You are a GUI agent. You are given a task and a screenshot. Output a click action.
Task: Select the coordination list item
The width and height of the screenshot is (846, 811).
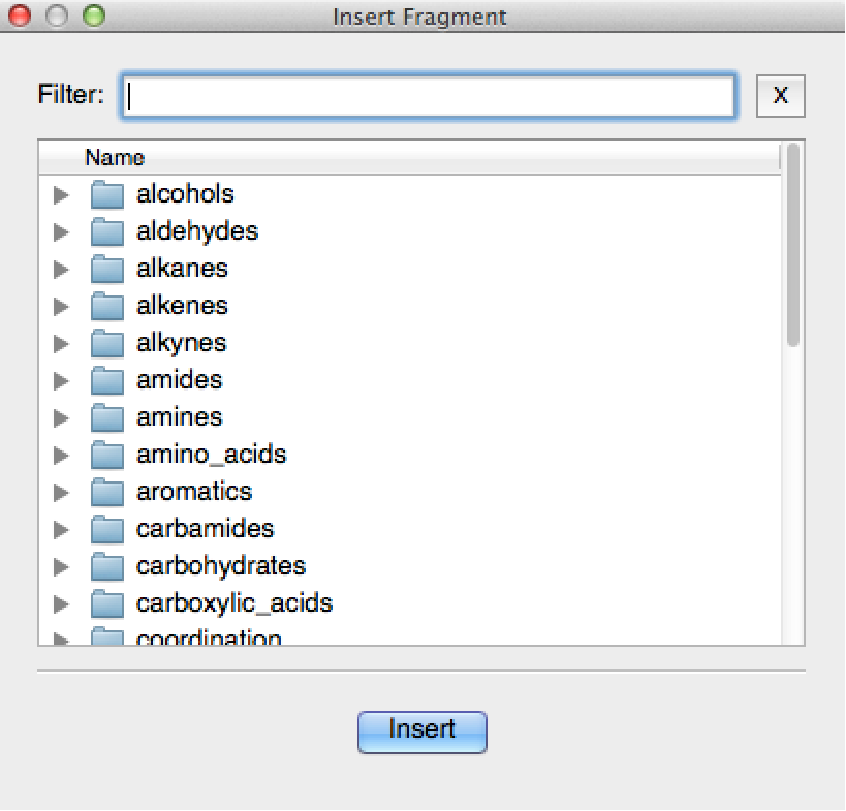208,638
